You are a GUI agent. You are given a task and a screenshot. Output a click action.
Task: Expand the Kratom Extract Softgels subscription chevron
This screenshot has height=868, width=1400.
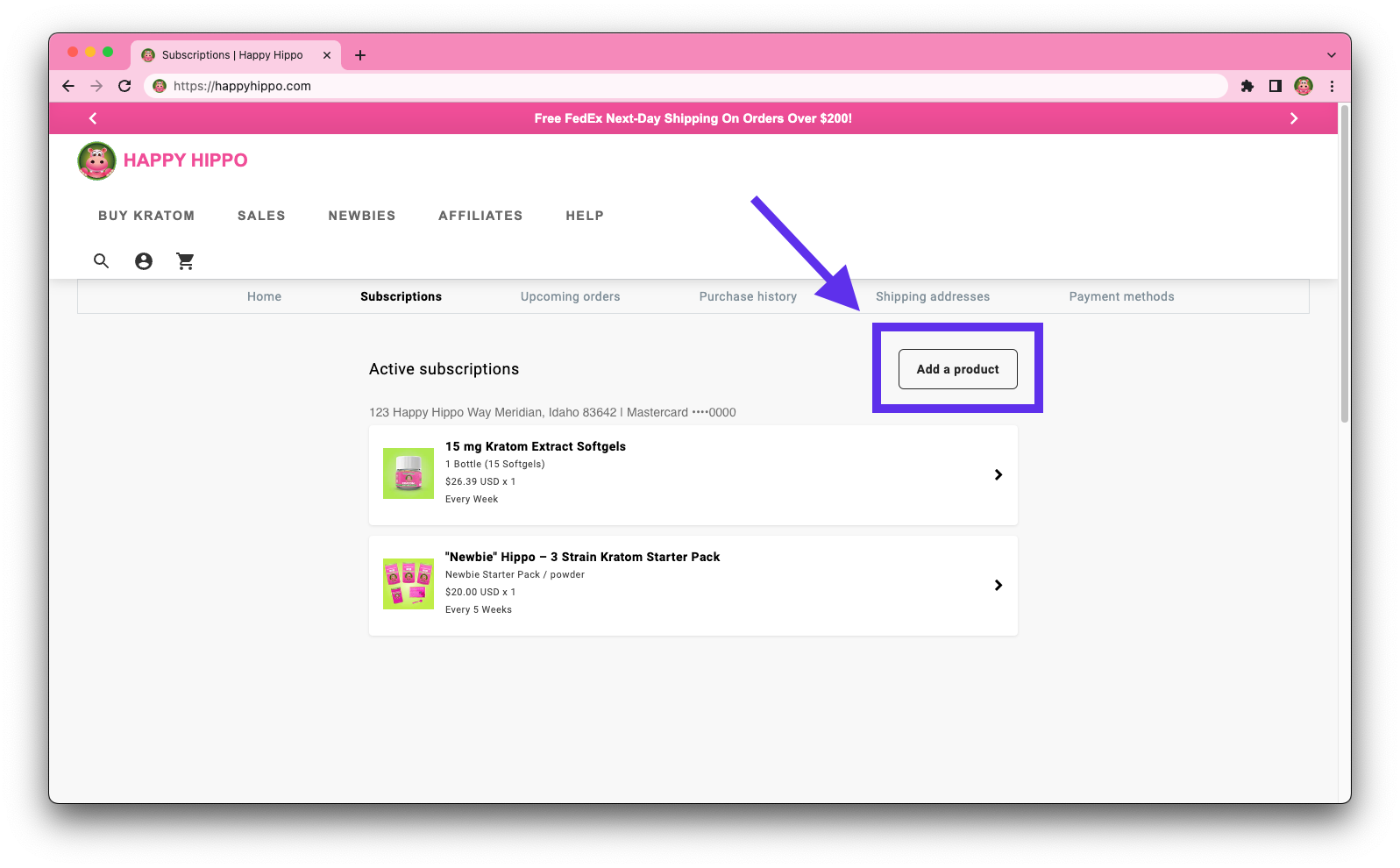click(x=998, y=474)
